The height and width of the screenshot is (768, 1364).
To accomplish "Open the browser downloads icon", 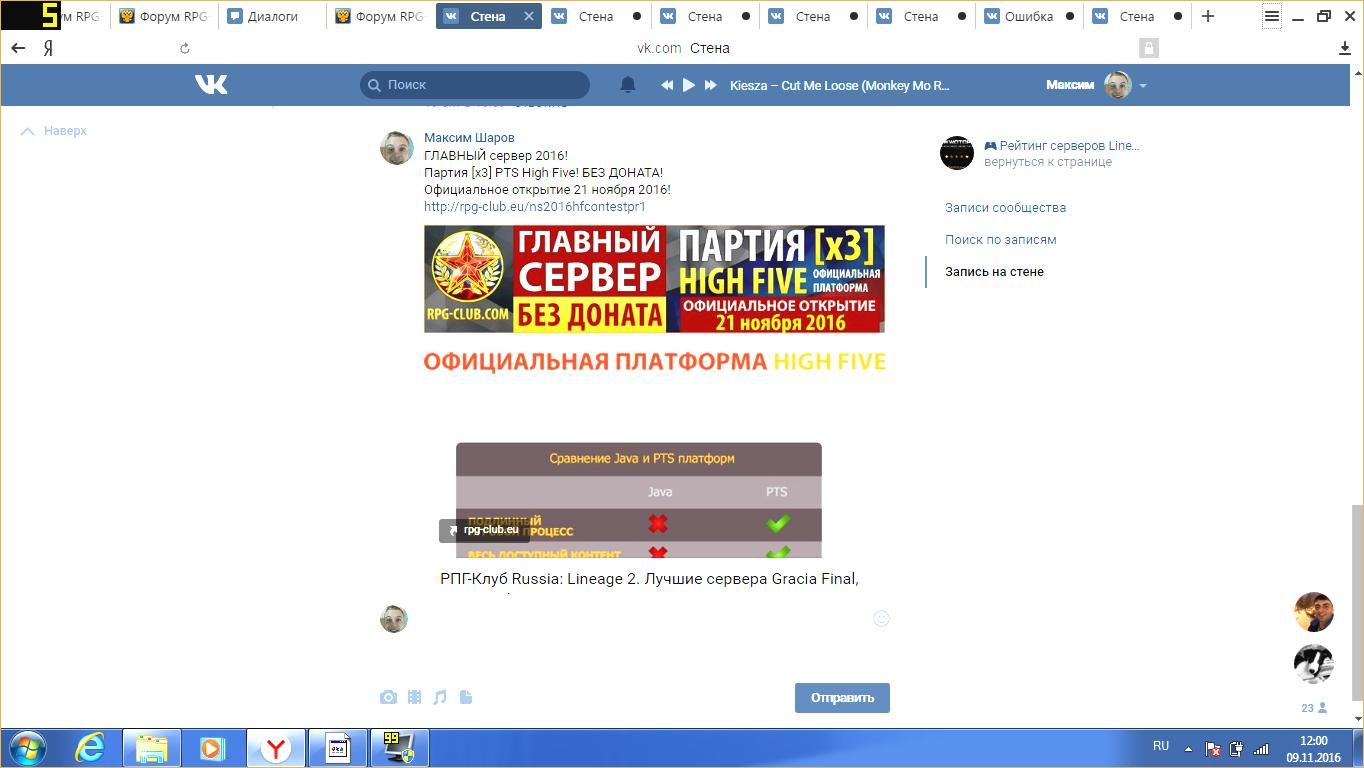I will pyautogui.click(x=1345, y=48).
